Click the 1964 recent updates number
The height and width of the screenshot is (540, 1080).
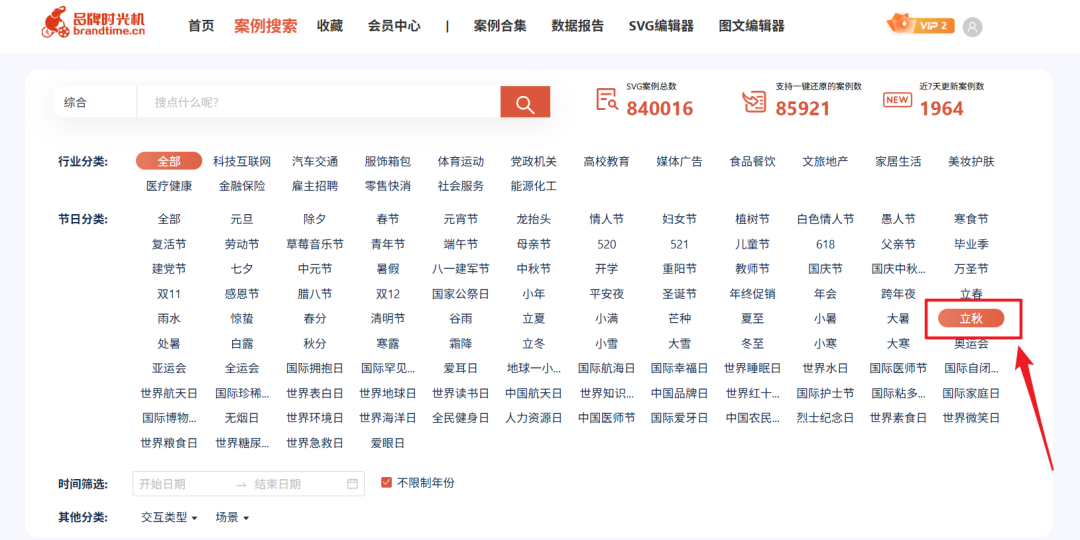pyautogui.click(x=942, y=108)
